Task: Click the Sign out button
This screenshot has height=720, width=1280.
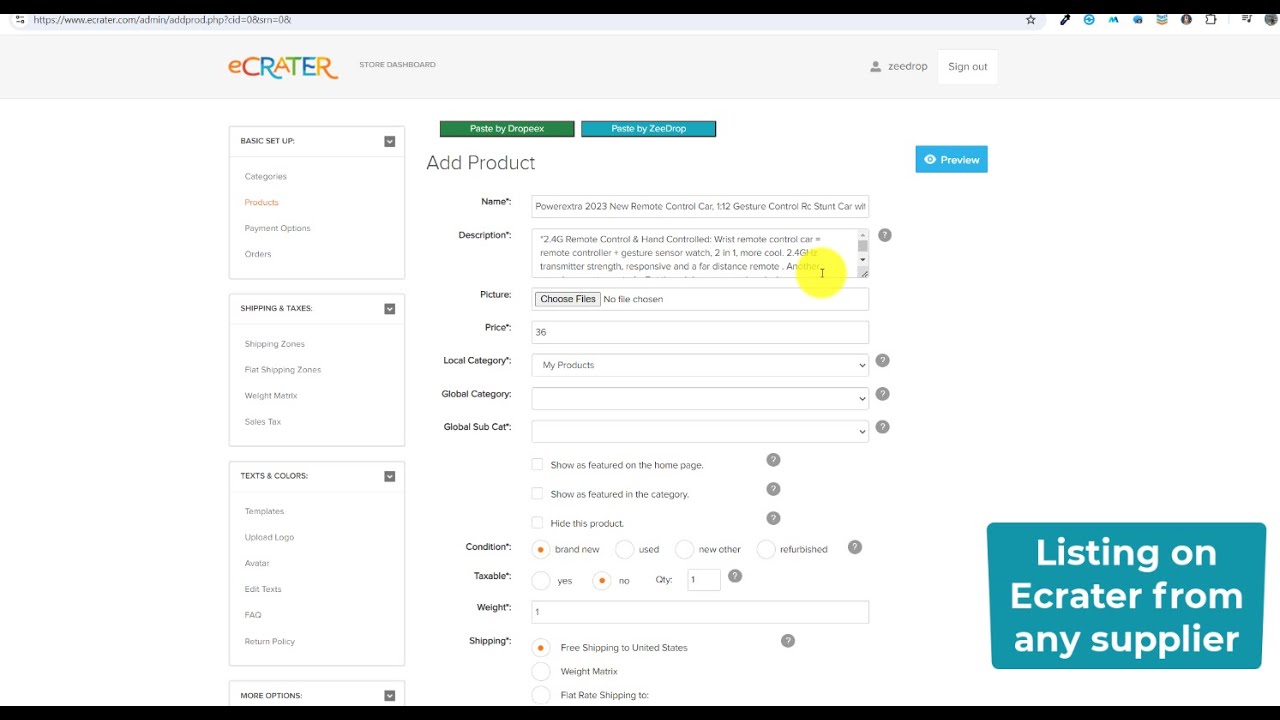Action: click(967, 67)
